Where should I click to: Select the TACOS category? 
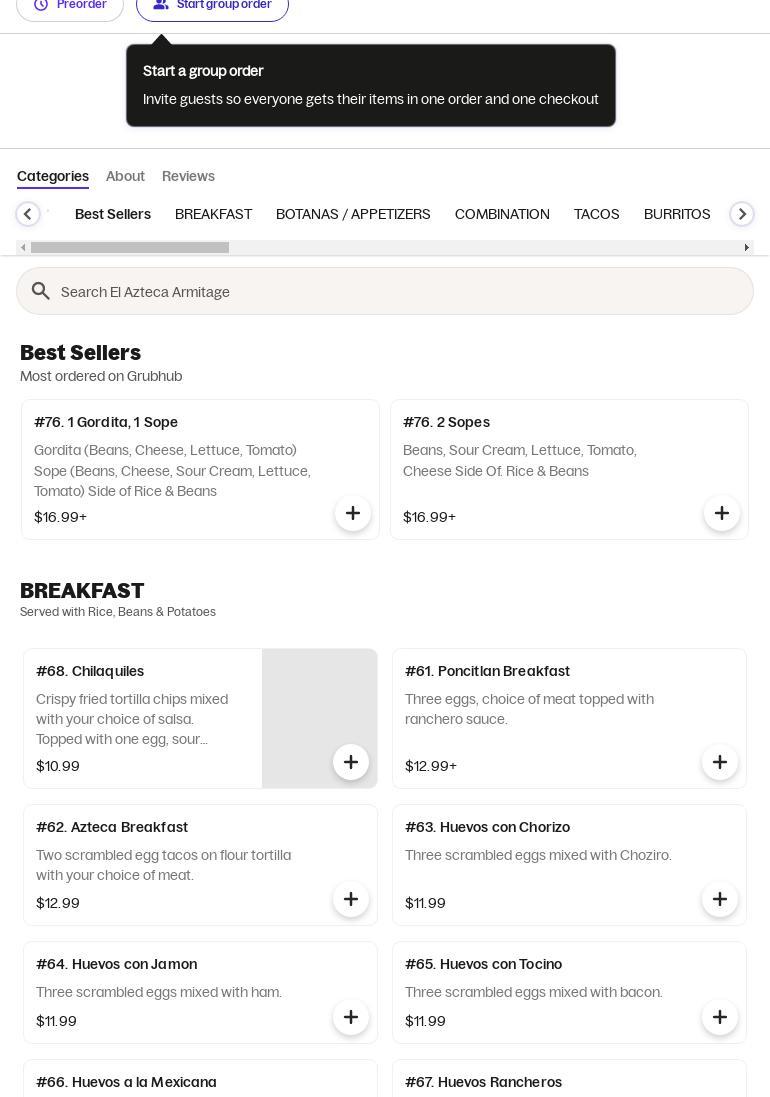[596, 214]
